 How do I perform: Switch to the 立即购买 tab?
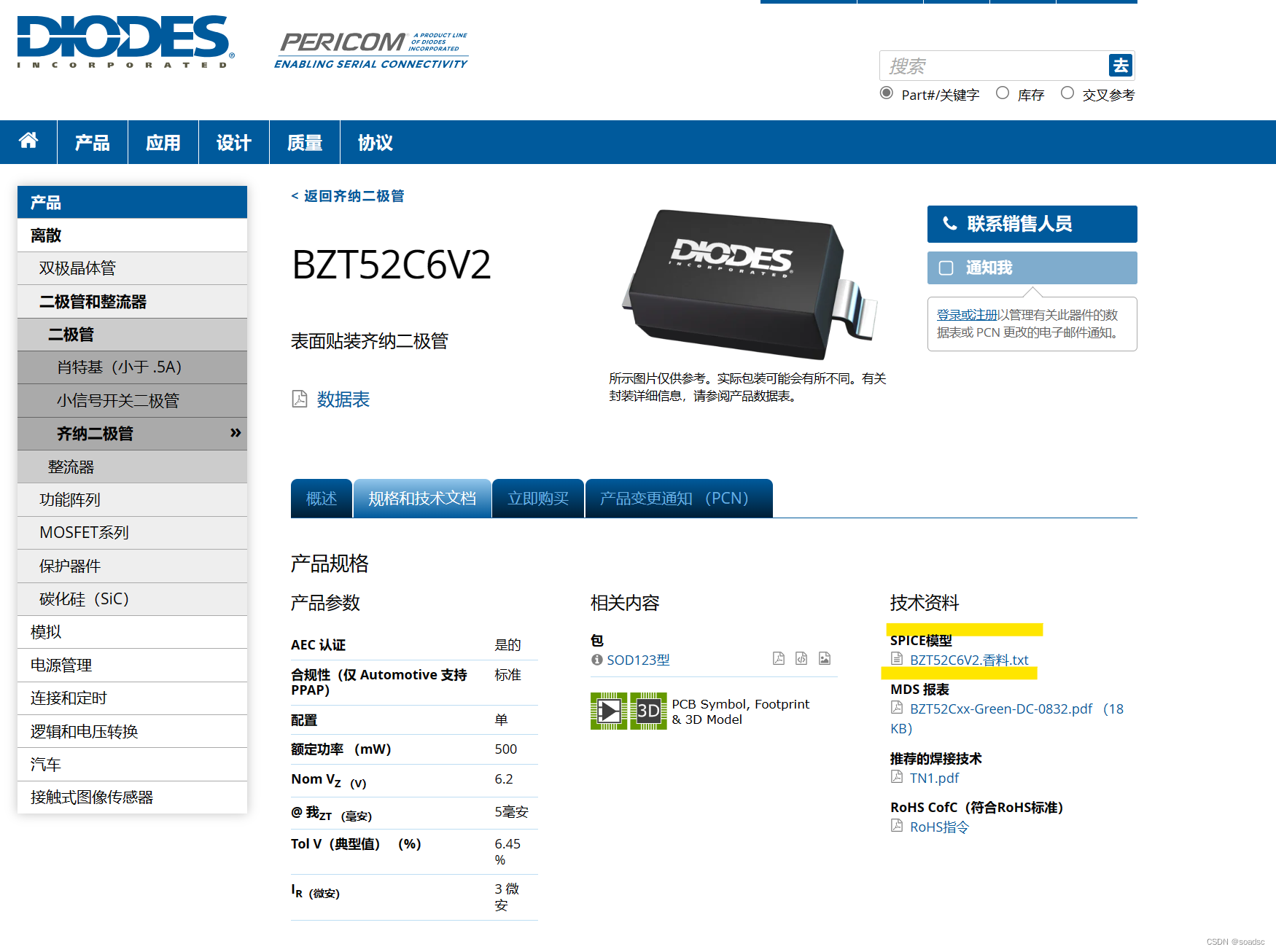tap(538, 499)
